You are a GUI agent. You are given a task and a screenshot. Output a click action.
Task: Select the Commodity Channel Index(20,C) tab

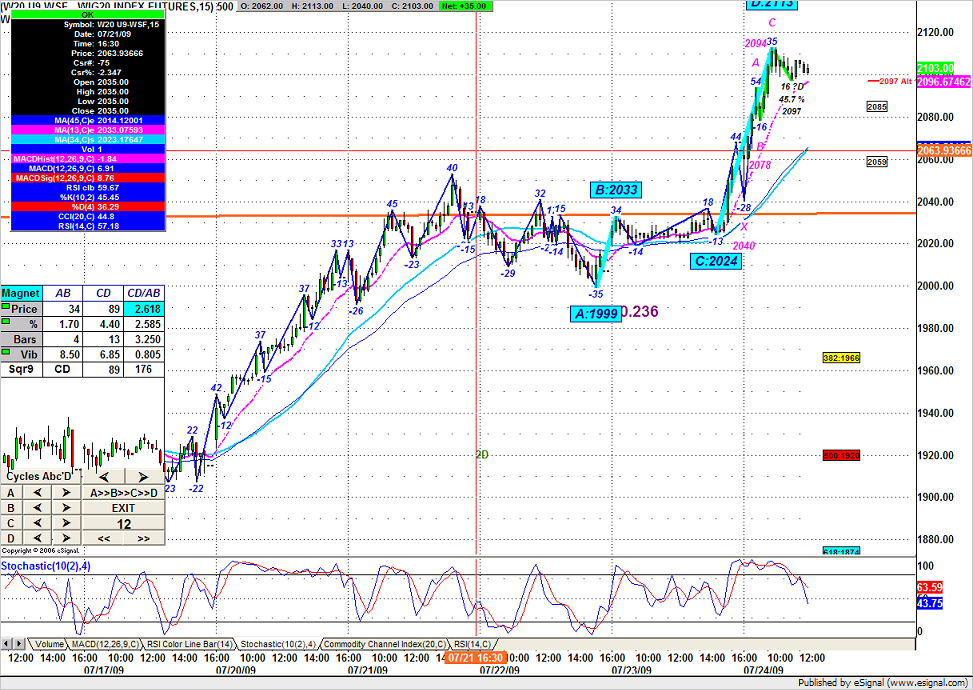[x=383, y=644]
